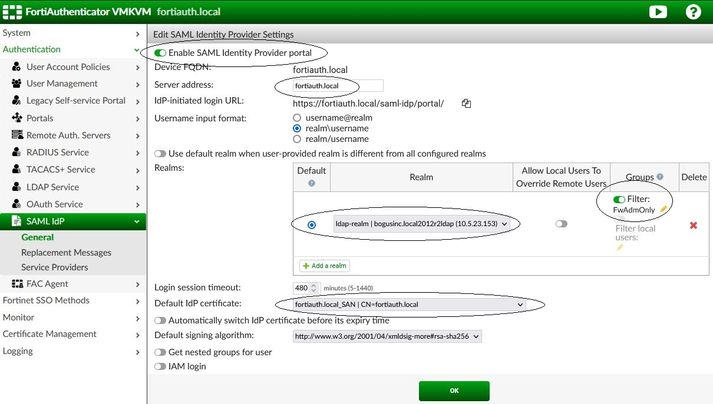Click the User Account Policies icon
The image size is (713, 404).
[16, 66]
